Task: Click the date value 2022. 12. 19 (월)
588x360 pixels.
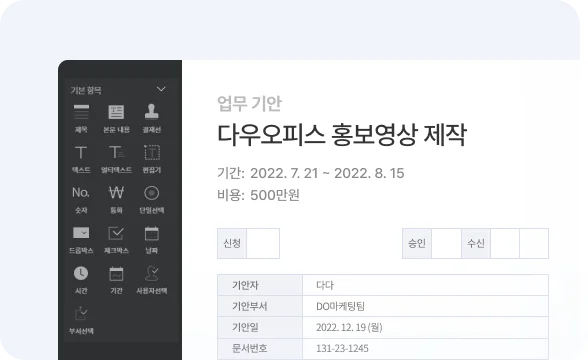Action: [349, 327]
